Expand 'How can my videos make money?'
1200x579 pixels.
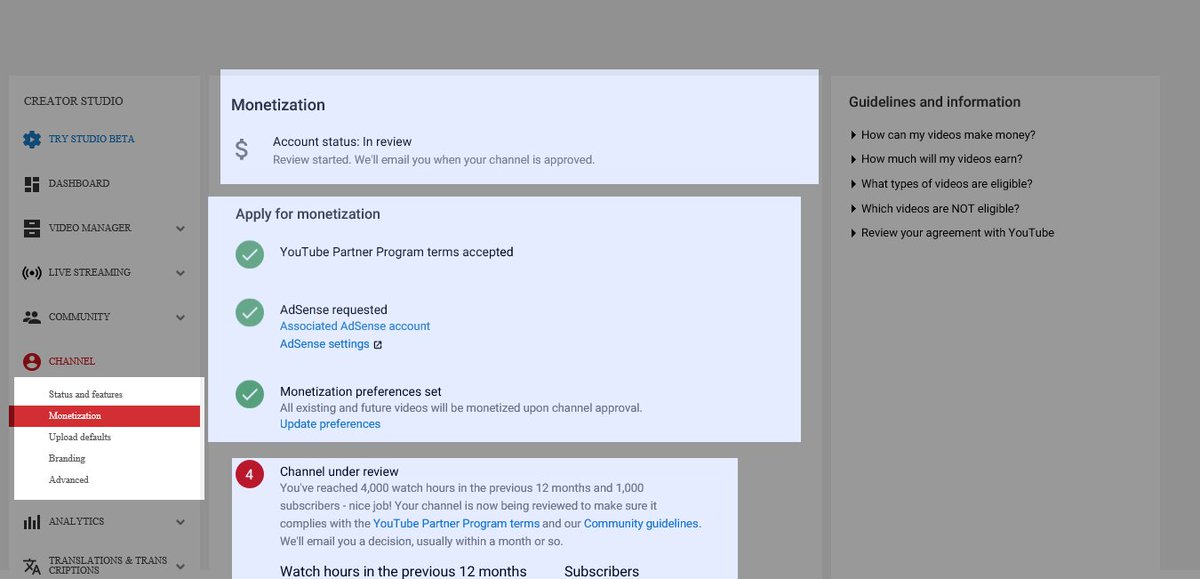pos(943,135)
